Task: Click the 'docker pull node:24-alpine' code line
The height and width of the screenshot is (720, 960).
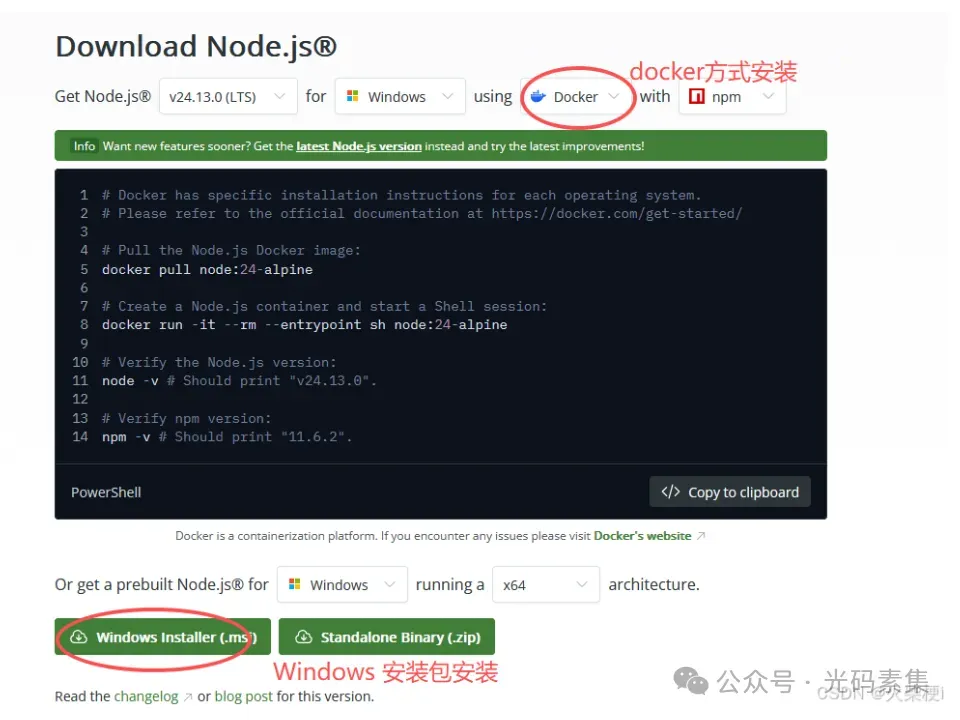Action: [207, 269]
